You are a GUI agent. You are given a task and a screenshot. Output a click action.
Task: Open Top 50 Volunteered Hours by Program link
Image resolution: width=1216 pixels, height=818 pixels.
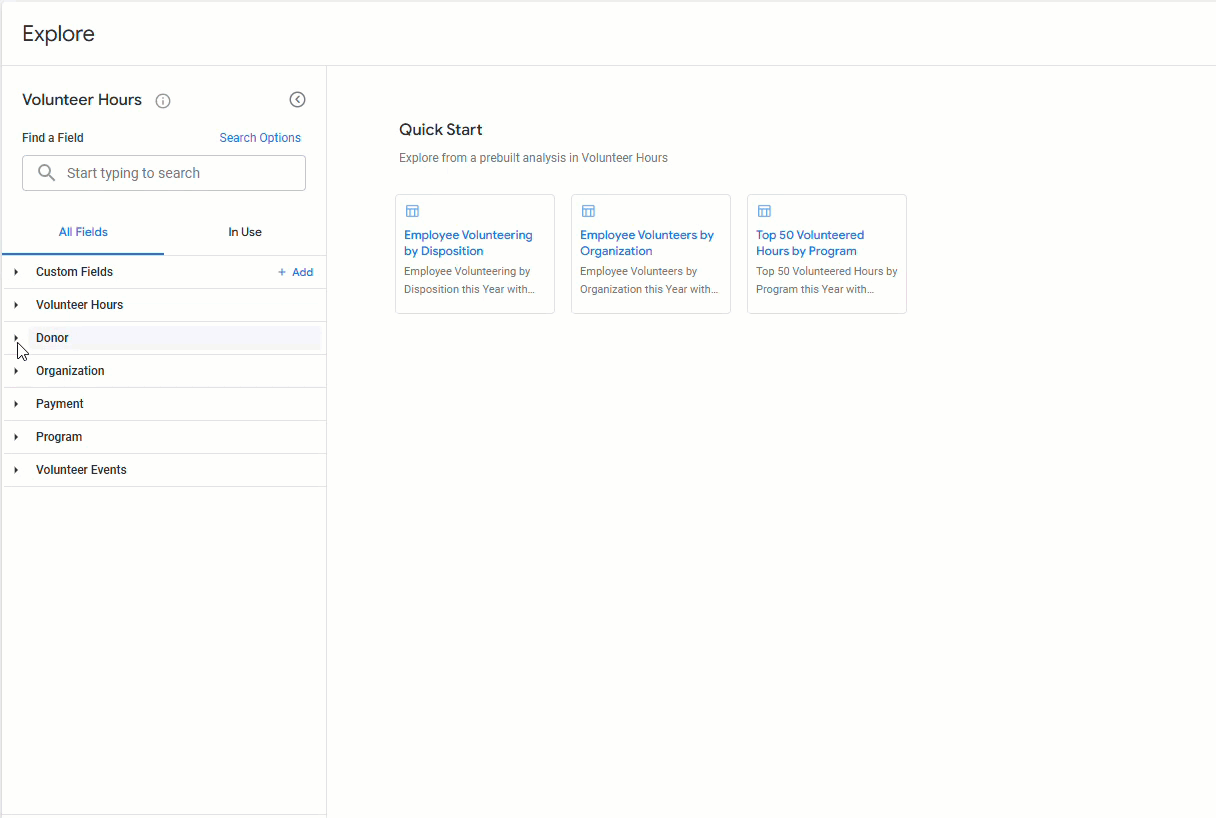coord(810,243)
